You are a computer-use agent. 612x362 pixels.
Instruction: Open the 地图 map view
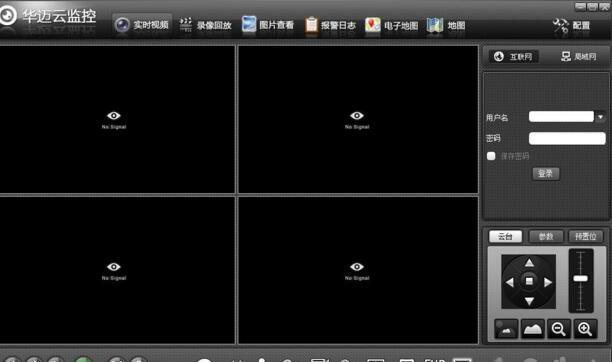[x=446, y=25]
